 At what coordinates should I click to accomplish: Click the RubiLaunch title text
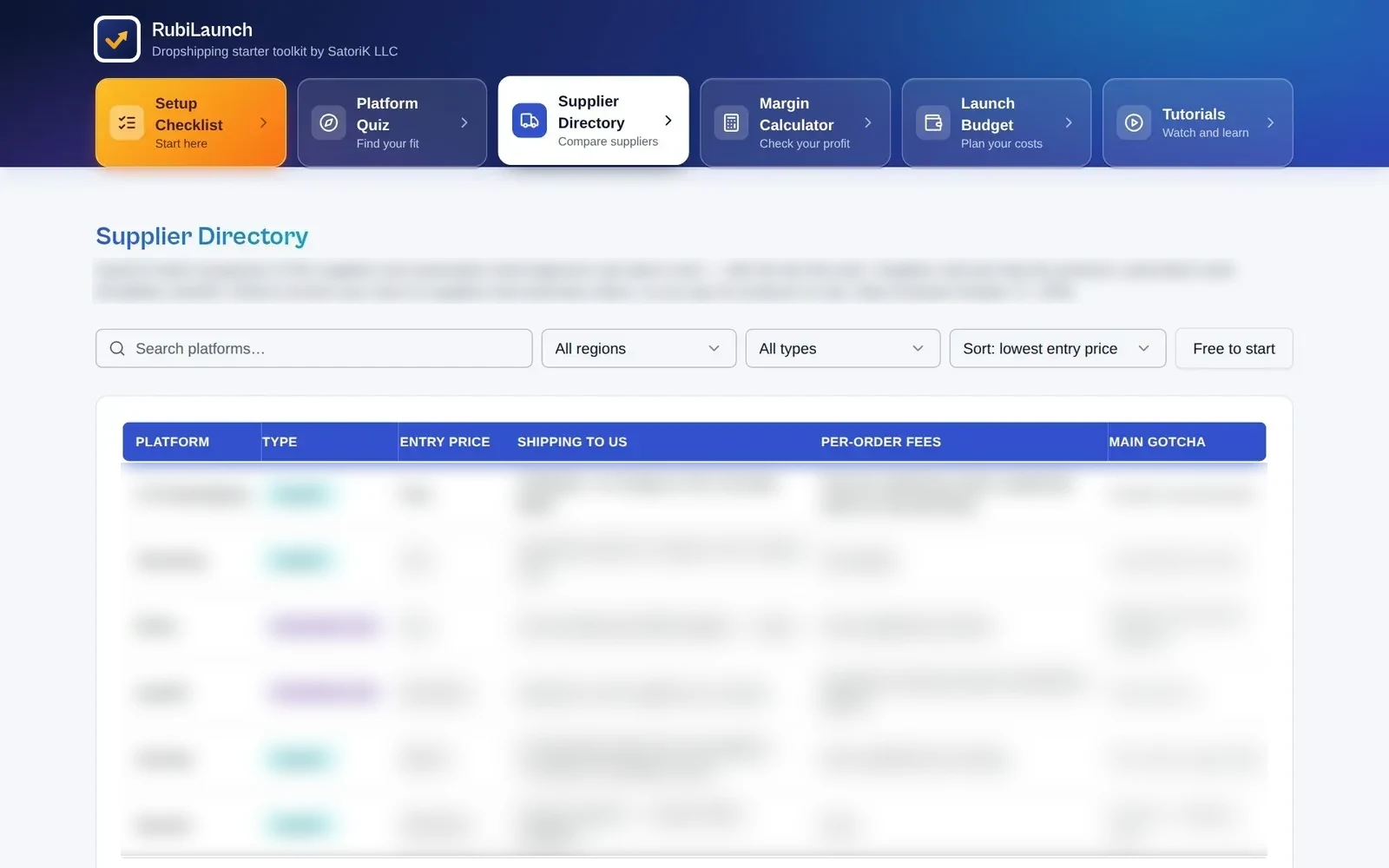coord(202,30)
